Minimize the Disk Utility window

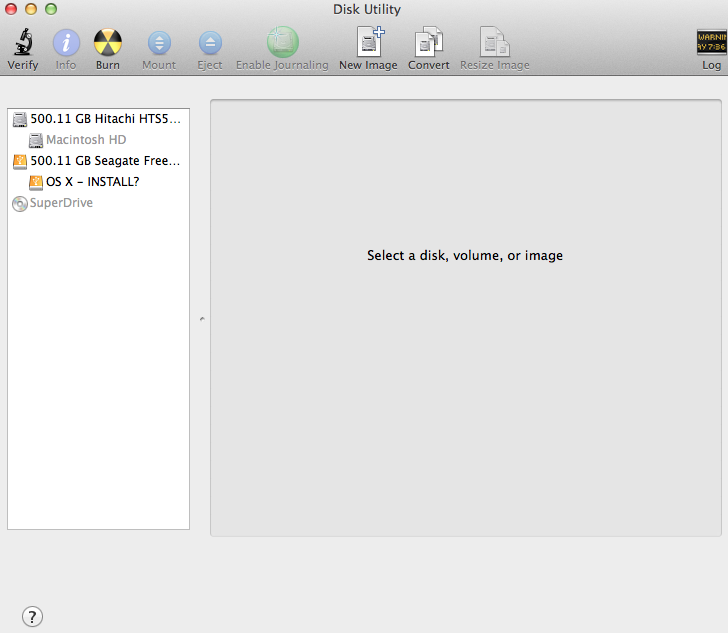(x=31, y=9)
